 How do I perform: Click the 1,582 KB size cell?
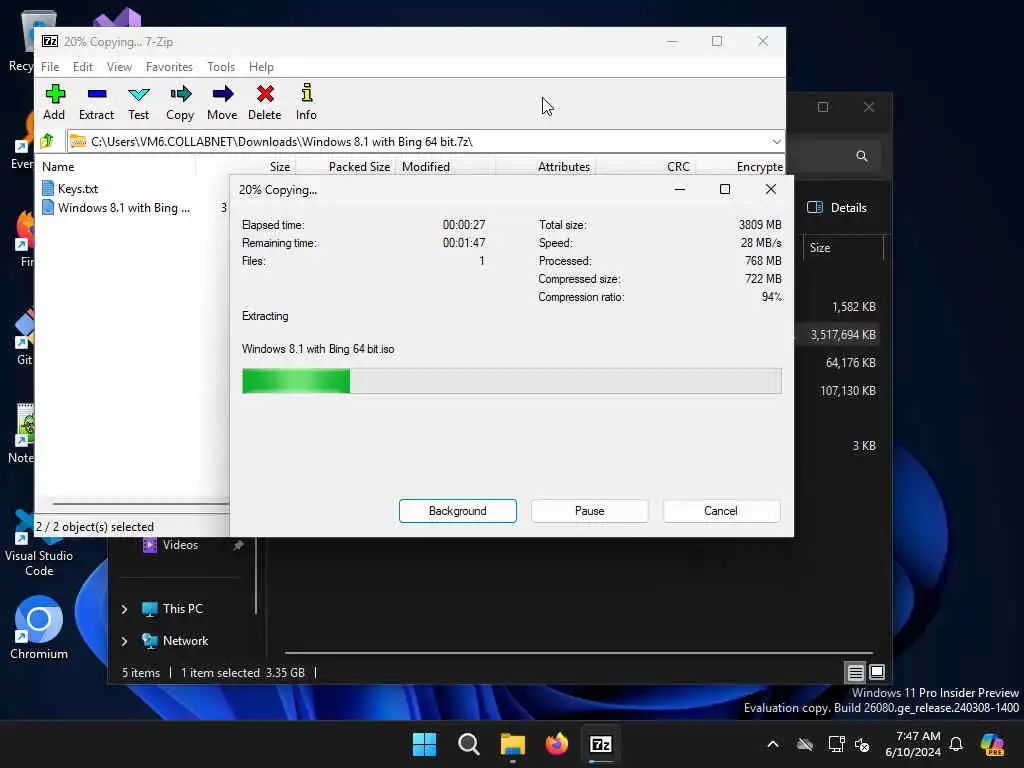pyautogui.click(x=854, y=306)
